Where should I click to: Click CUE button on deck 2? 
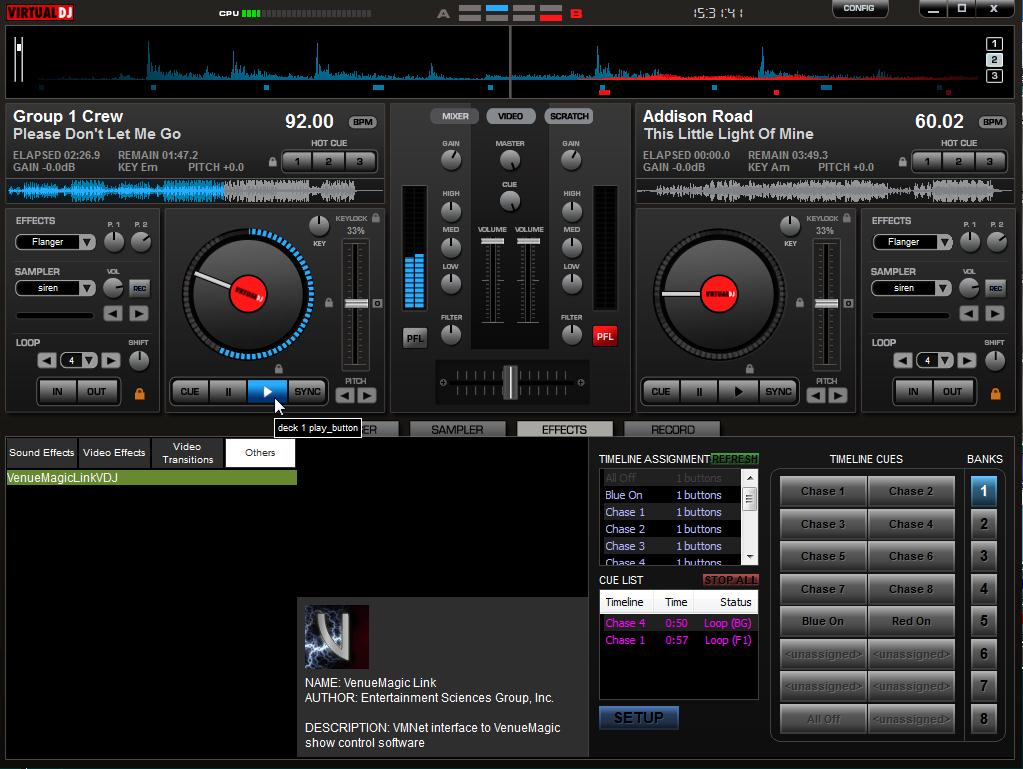[661, 391]
